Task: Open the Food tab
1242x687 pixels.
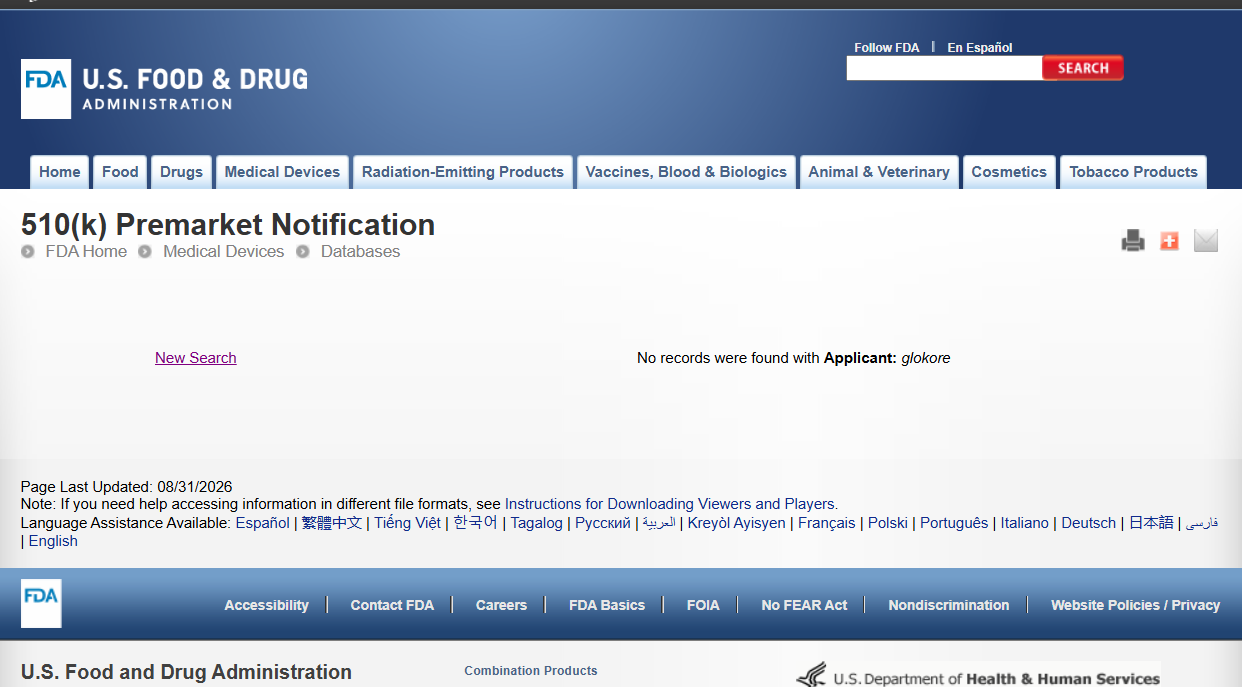Action: click(120, 172)
